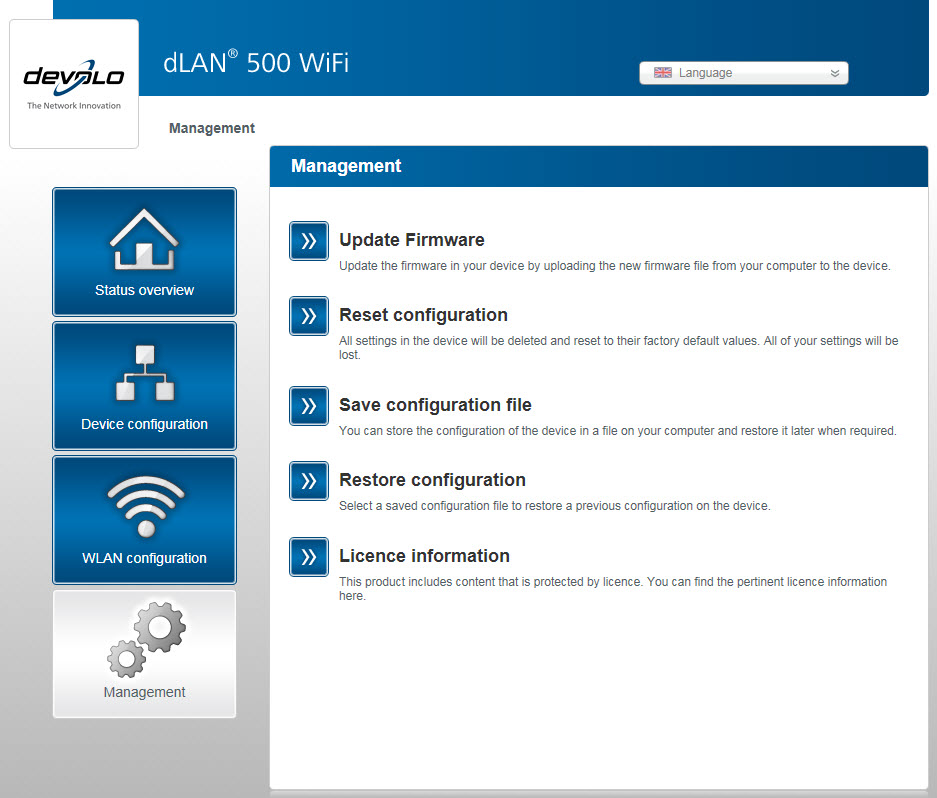Screen dimensions: 937x798
Task: Click the Management breadcrumb text
Action: point(212,129)
